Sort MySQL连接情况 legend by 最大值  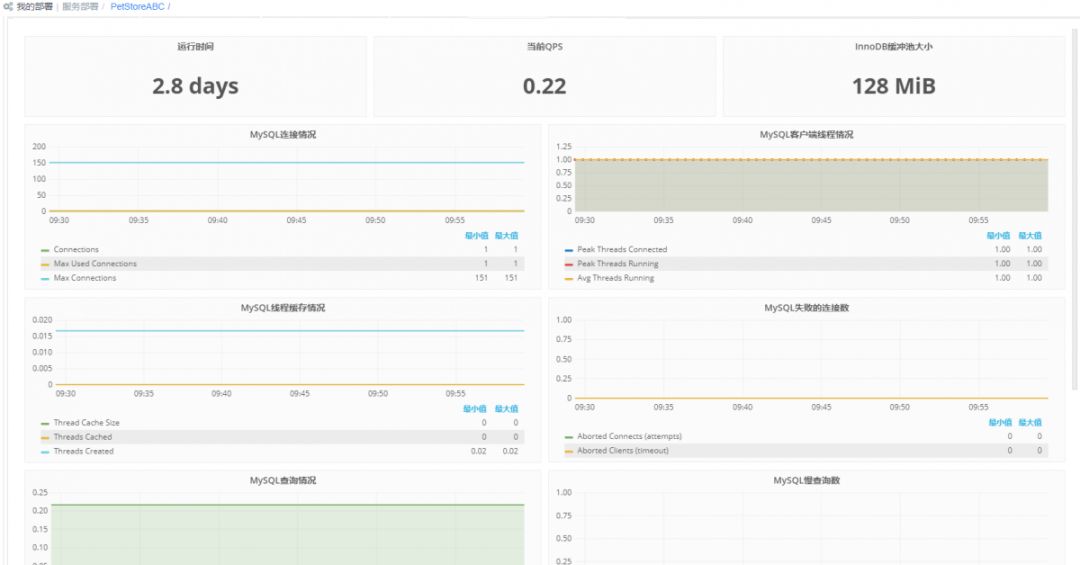click(x=506, y=236)
